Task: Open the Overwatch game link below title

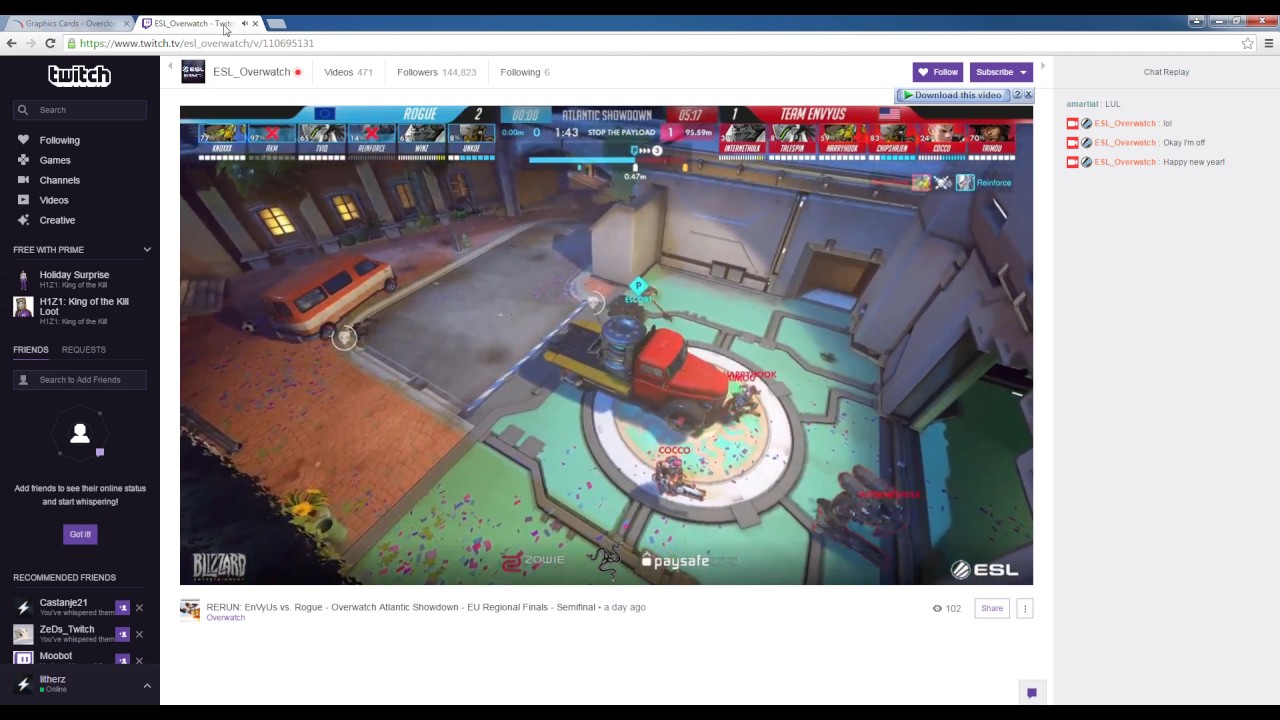Action: click(225, 618)
